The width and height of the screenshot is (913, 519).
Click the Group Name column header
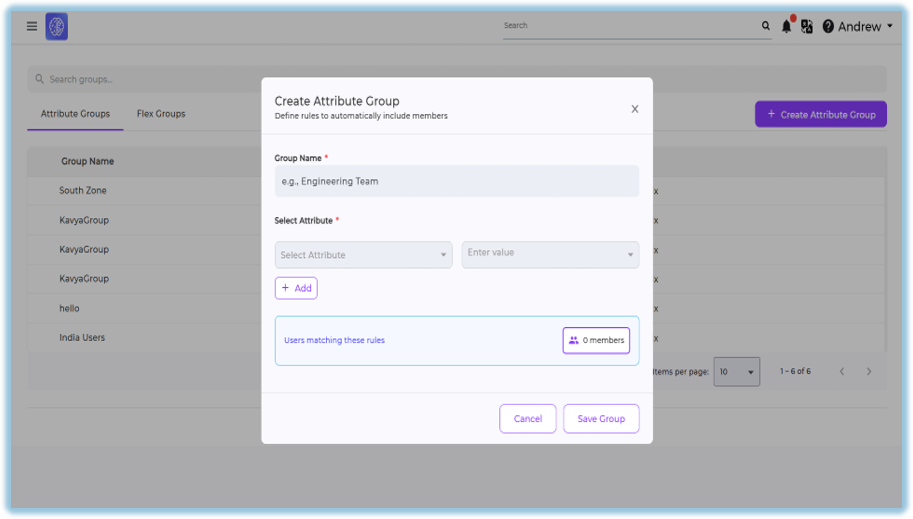pos(87,161)
